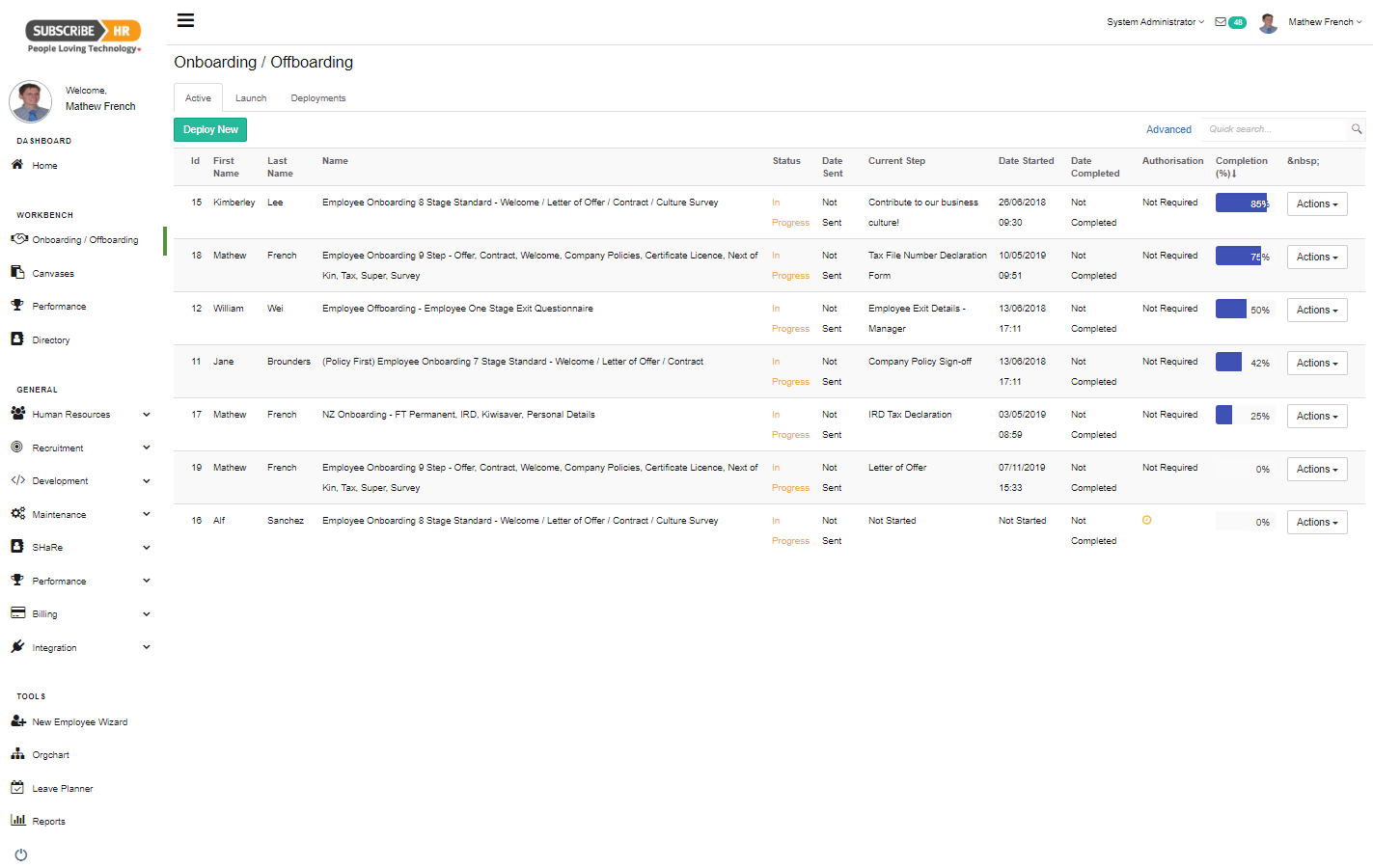Open Reports chart icon
Image resolution: width=1373 pixels, height=868 pixels.
17,821
